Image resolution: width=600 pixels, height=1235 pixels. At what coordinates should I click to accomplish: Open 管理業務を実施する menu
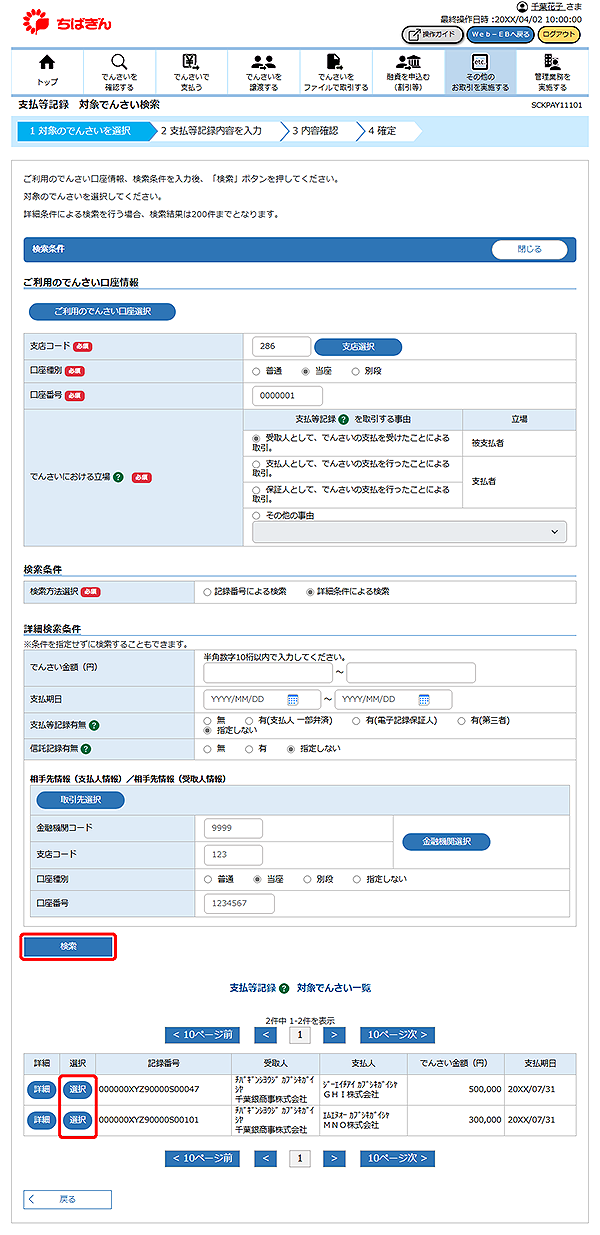tap(552, 71)
